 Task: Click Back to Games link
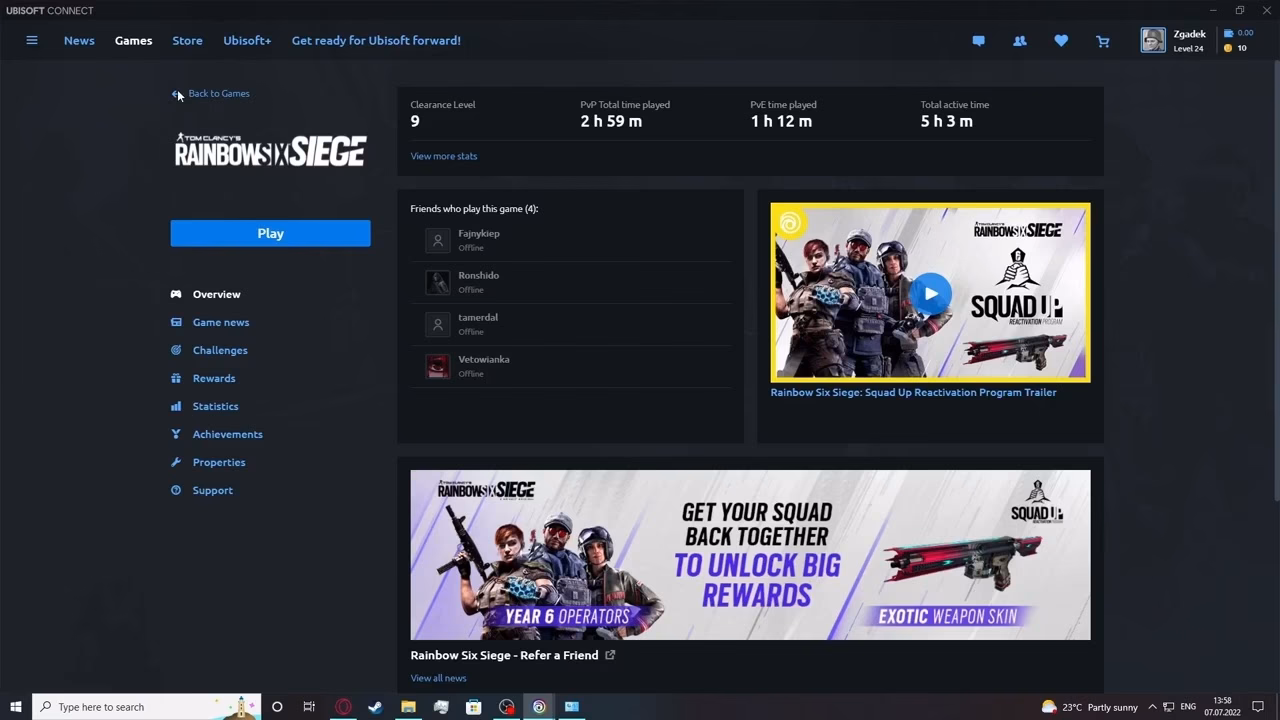click(219, 93)
